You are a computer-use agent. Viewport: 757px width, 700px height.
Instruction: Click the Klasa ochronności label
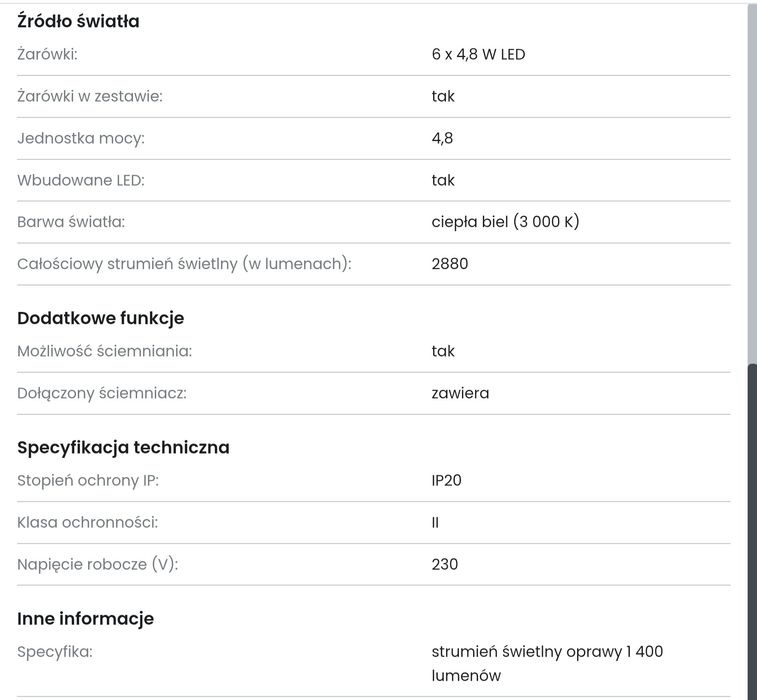coord(87,522)
